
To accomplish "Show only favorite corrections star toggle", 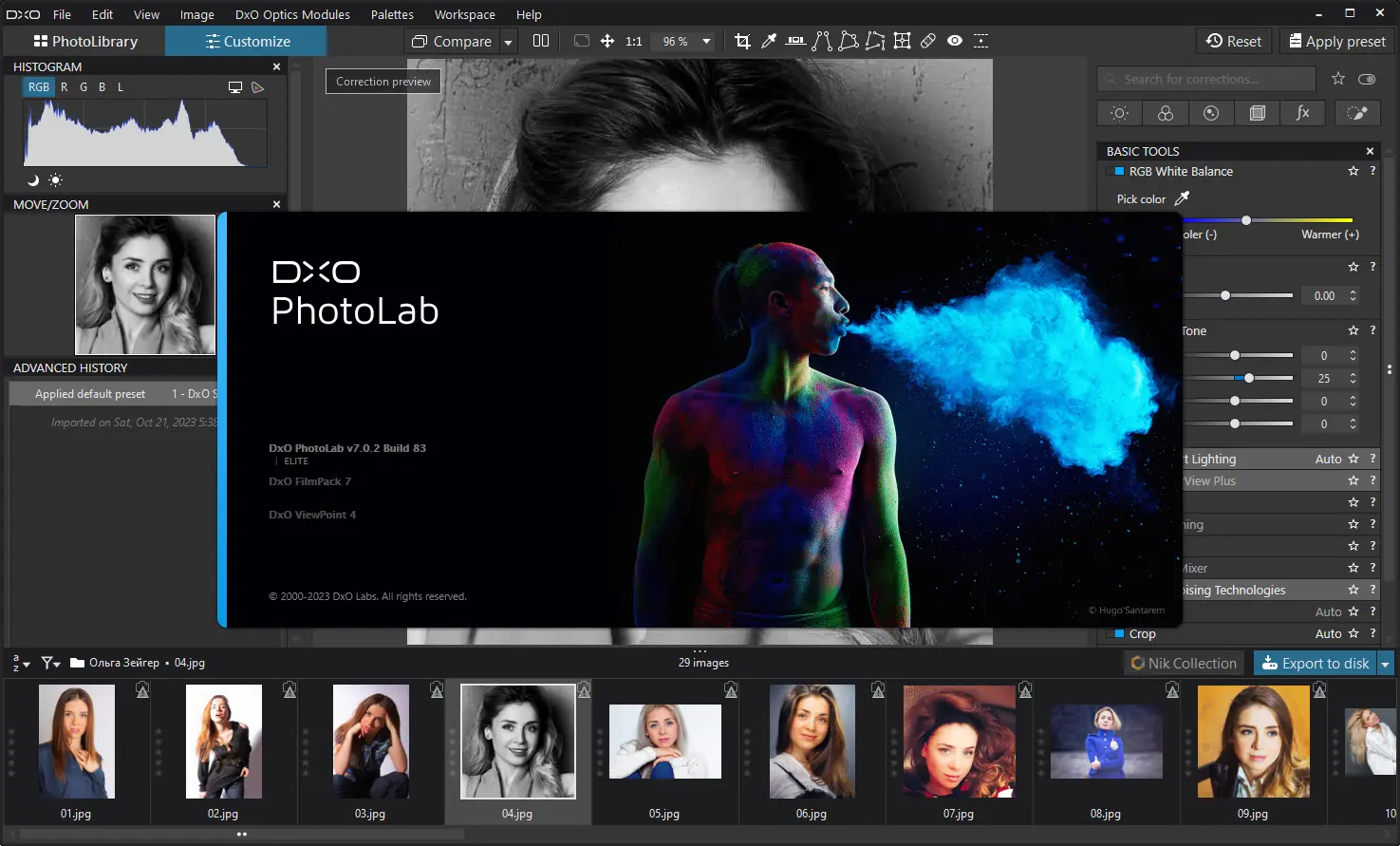I will tap(1337, 79).
